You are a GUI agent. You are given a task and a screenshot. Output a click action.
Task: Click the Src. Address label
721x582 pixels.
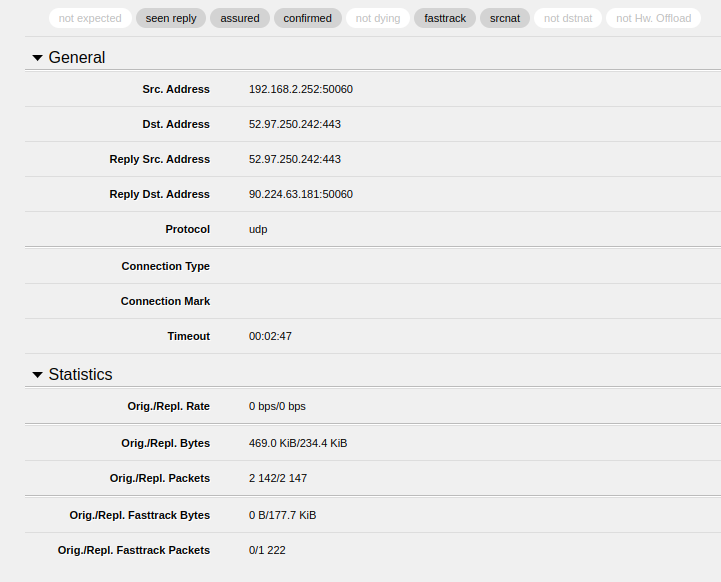tap(176, 89)
